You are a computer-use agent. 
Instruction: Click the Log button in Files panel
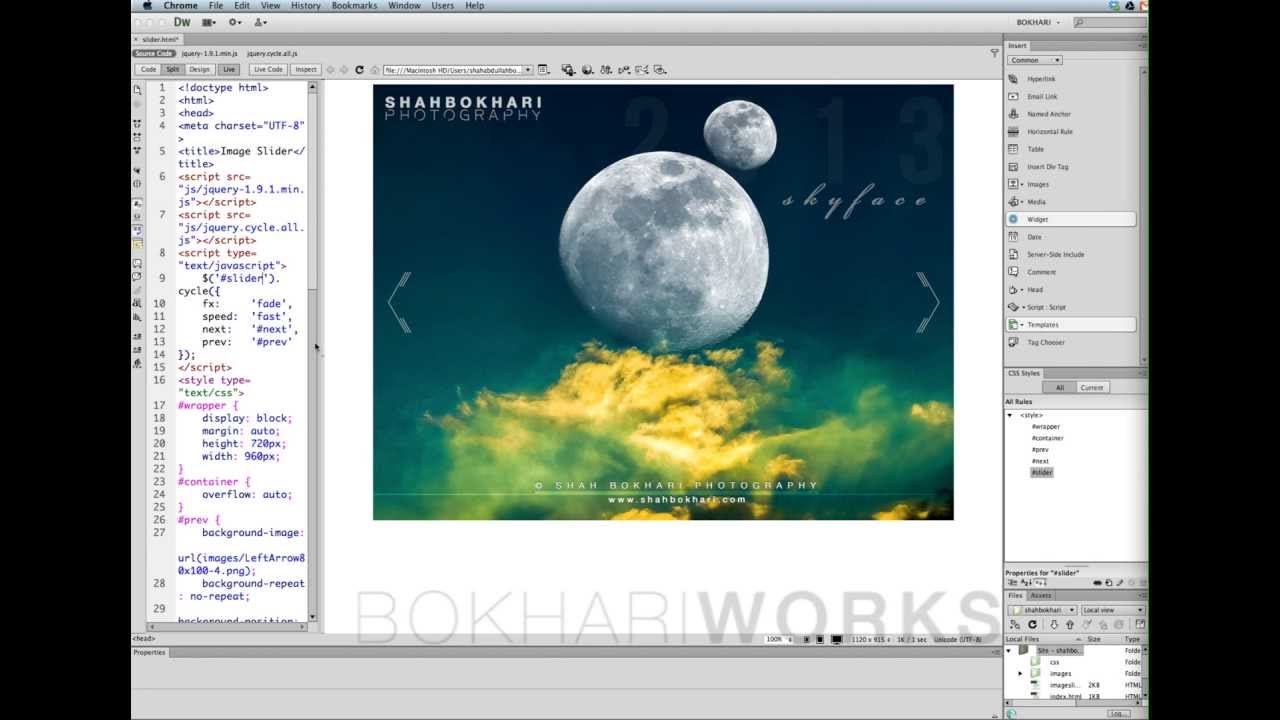point(1118,714)
